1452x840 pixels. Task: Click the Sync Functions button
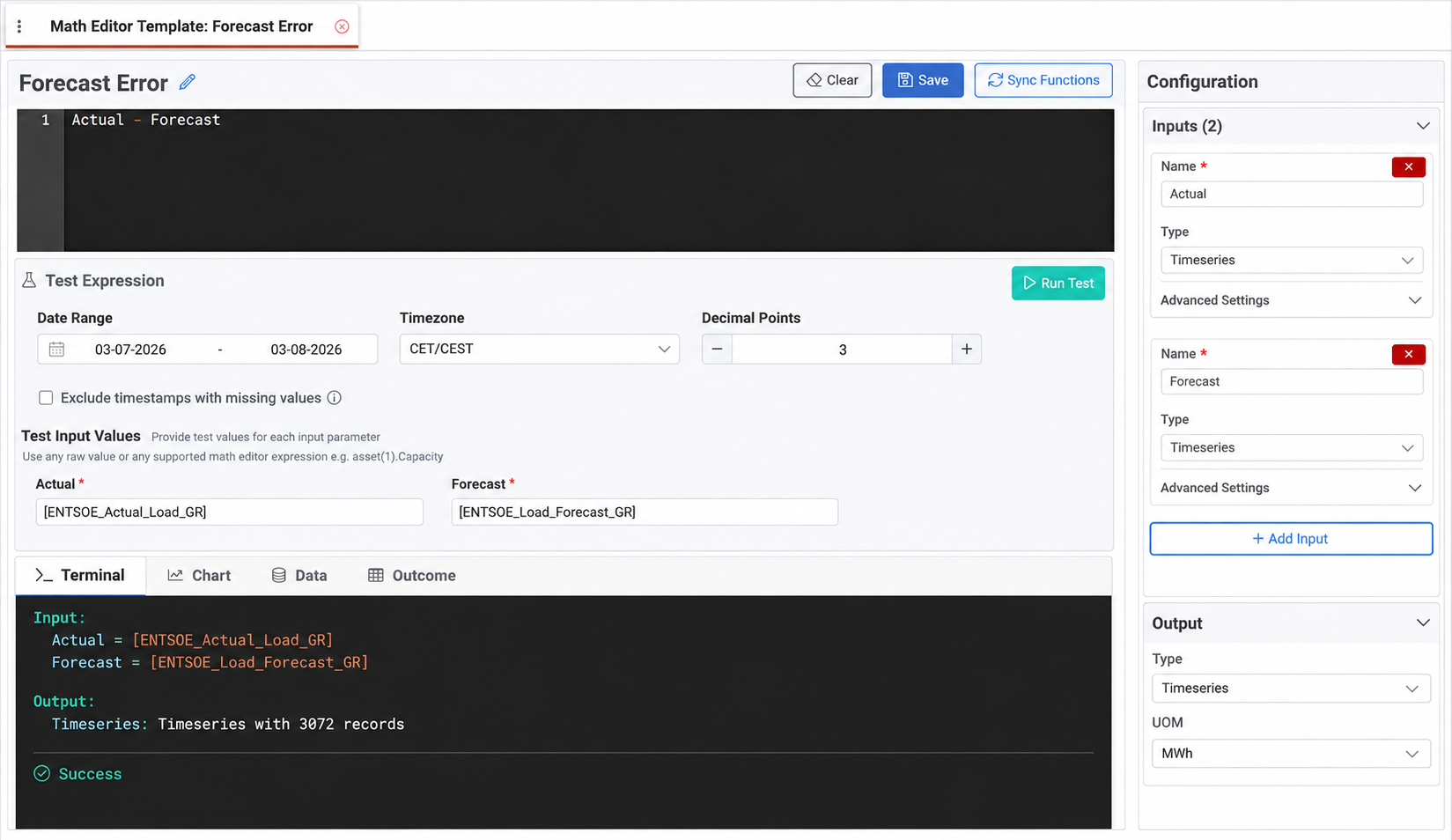(1043, 80)
